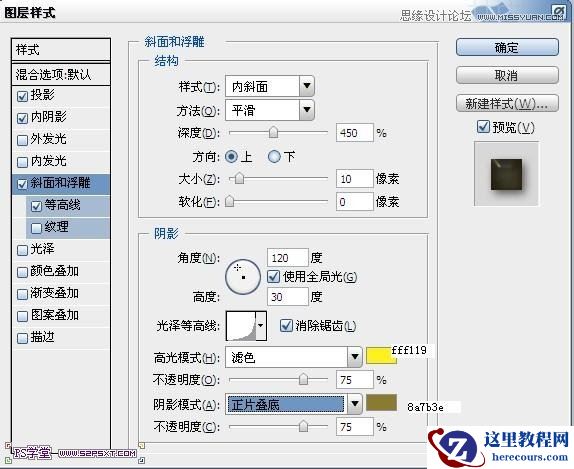
Task: Click the 大小 (Size) slider handle
Action: (x=239, y=179)
